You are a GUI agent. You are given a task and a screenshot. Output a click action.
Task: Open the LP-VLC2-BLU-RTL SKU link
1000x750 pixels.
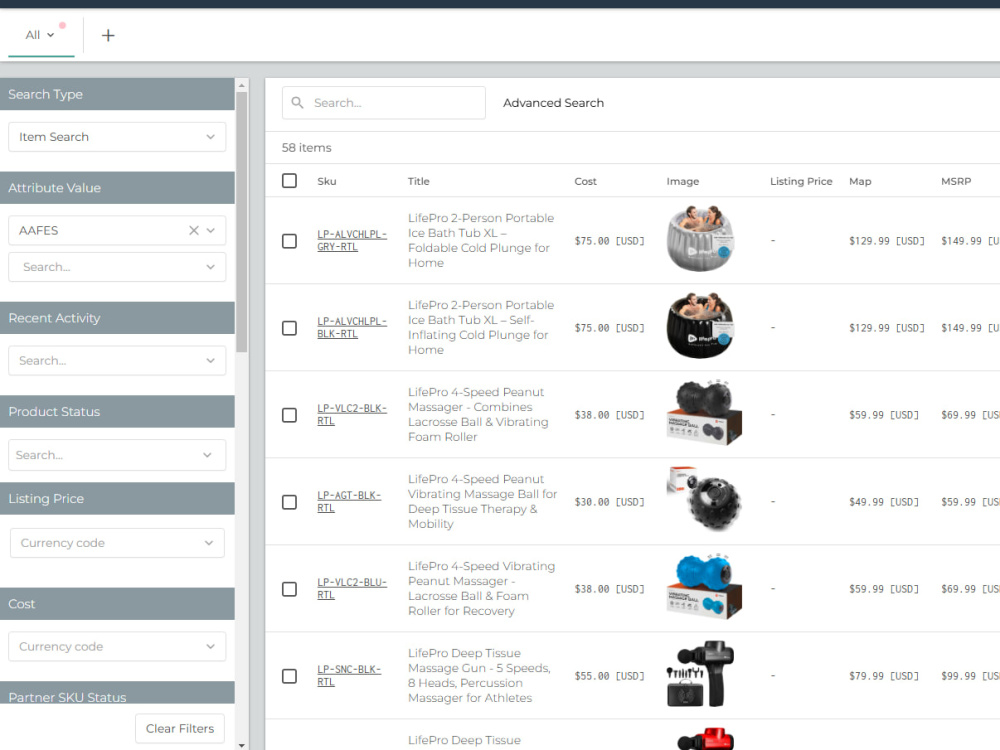(352, 589)
